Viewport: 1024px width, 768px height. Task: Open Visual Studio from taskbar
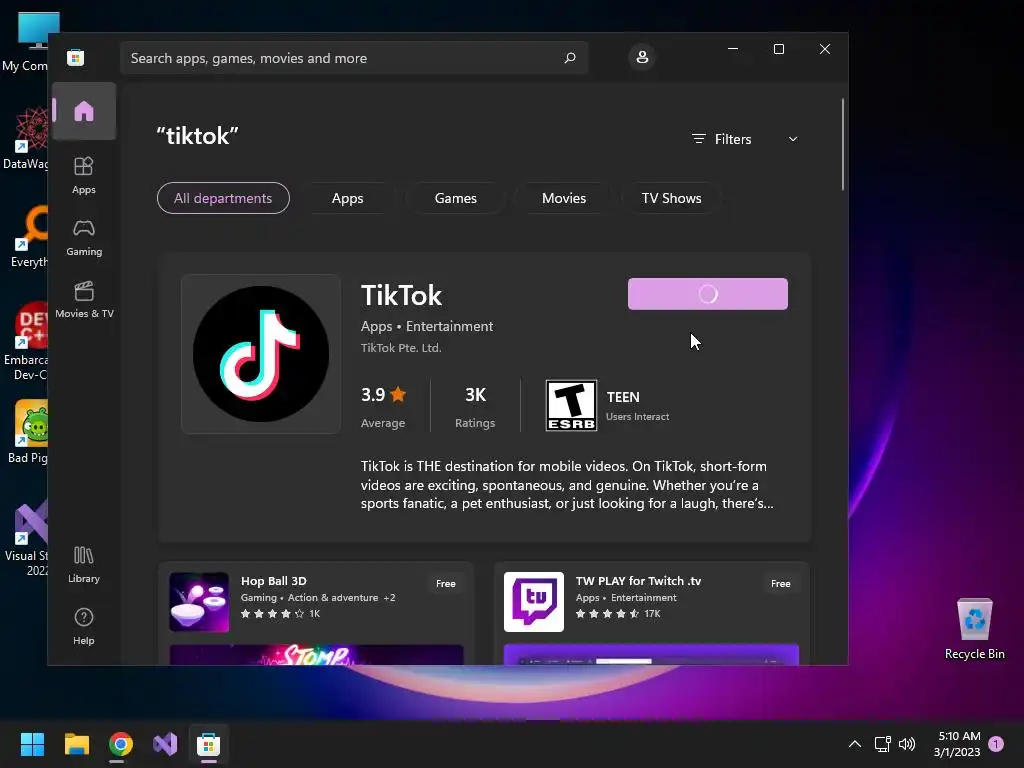pyautogui.click(x=165, y=744)
